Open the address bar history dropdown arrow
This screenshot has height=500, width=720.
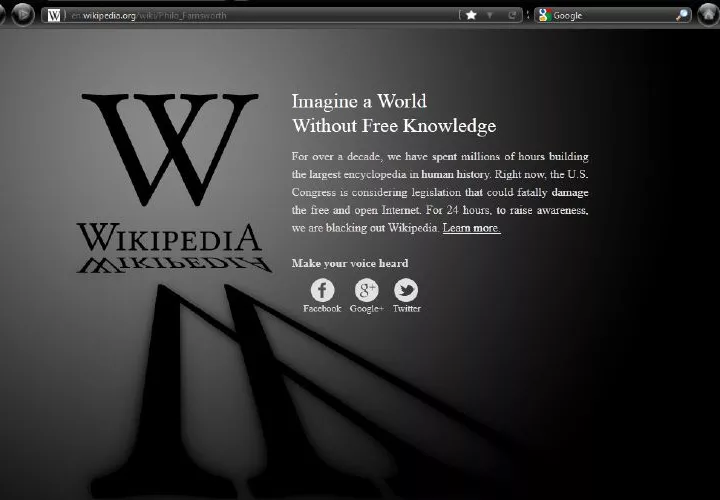[x=490, y=15]
